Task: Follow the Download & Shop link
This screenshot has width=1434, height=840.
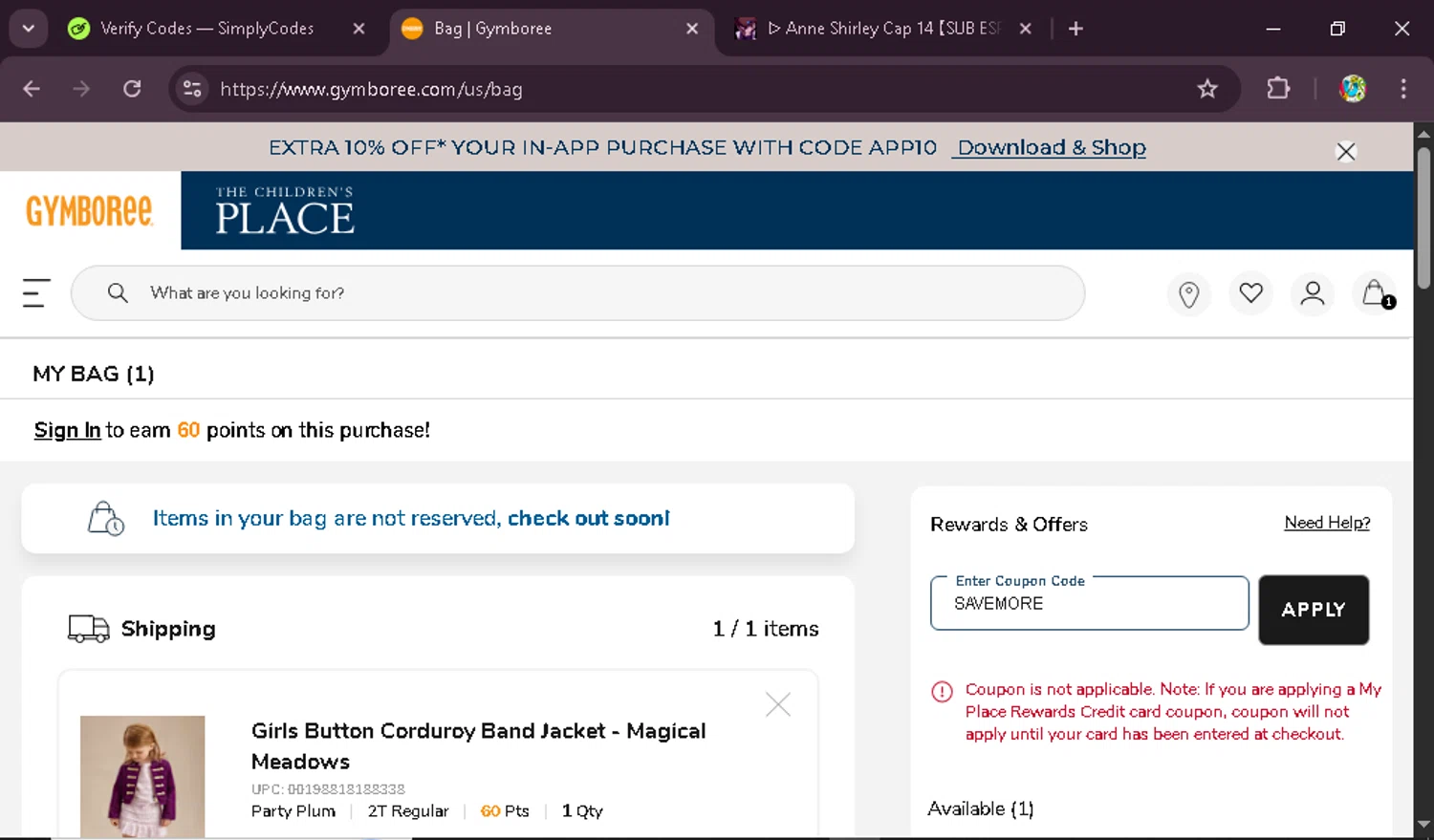Action: click(x=1052, y=147)
